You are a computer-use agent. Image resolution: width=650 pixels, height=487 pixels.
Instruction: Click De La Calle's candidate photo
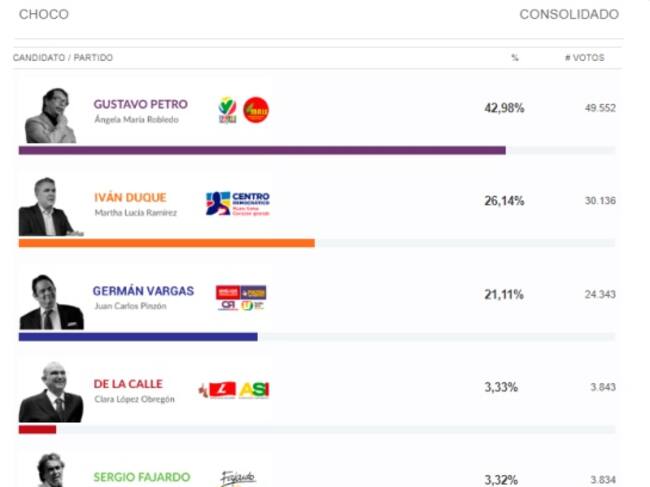click(x=50, y=392)
